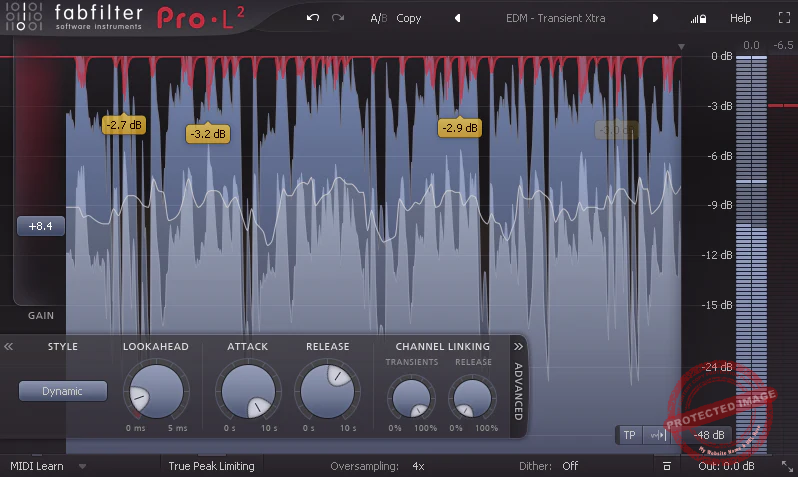Collapse panel with left double chevron
Image resolution: width=798 pixels, height=477 pixels.
tap(8, 347)
